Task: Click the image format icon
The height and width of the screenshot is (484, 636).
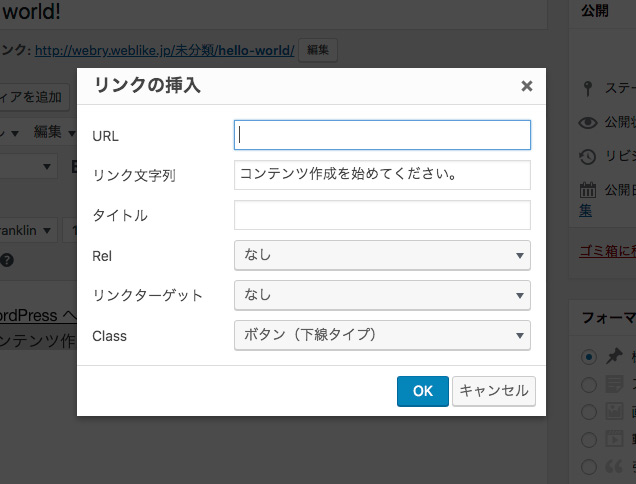Action: pos(614,411)
